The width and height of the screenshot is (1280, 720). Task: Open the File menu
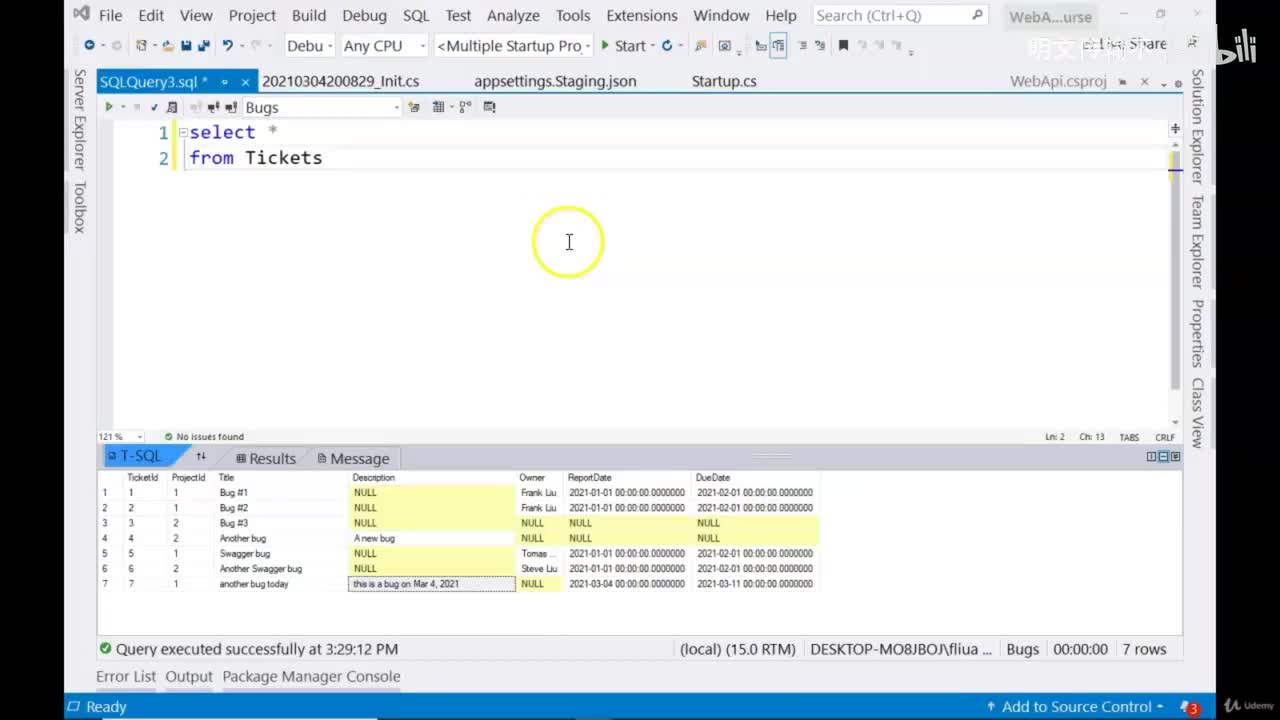pyautogui.click(x=110, y=15)
